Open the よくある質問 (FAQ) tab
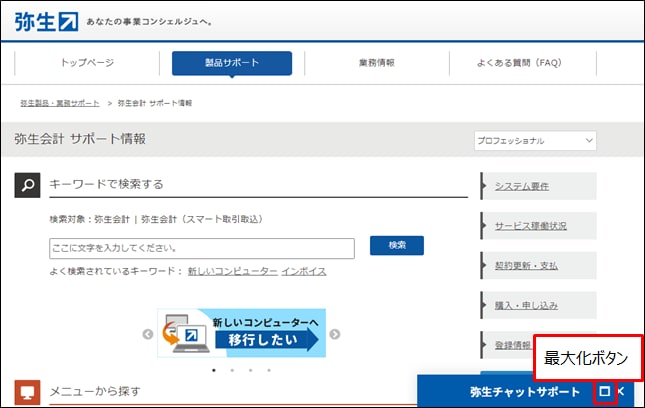Viewport: 645px width, 408px height. click(x=519, y=63)
